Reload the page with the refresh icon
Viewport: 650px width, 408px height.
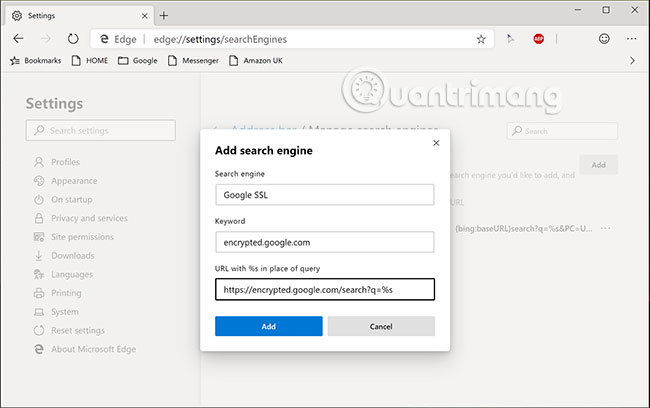(73, 39)
